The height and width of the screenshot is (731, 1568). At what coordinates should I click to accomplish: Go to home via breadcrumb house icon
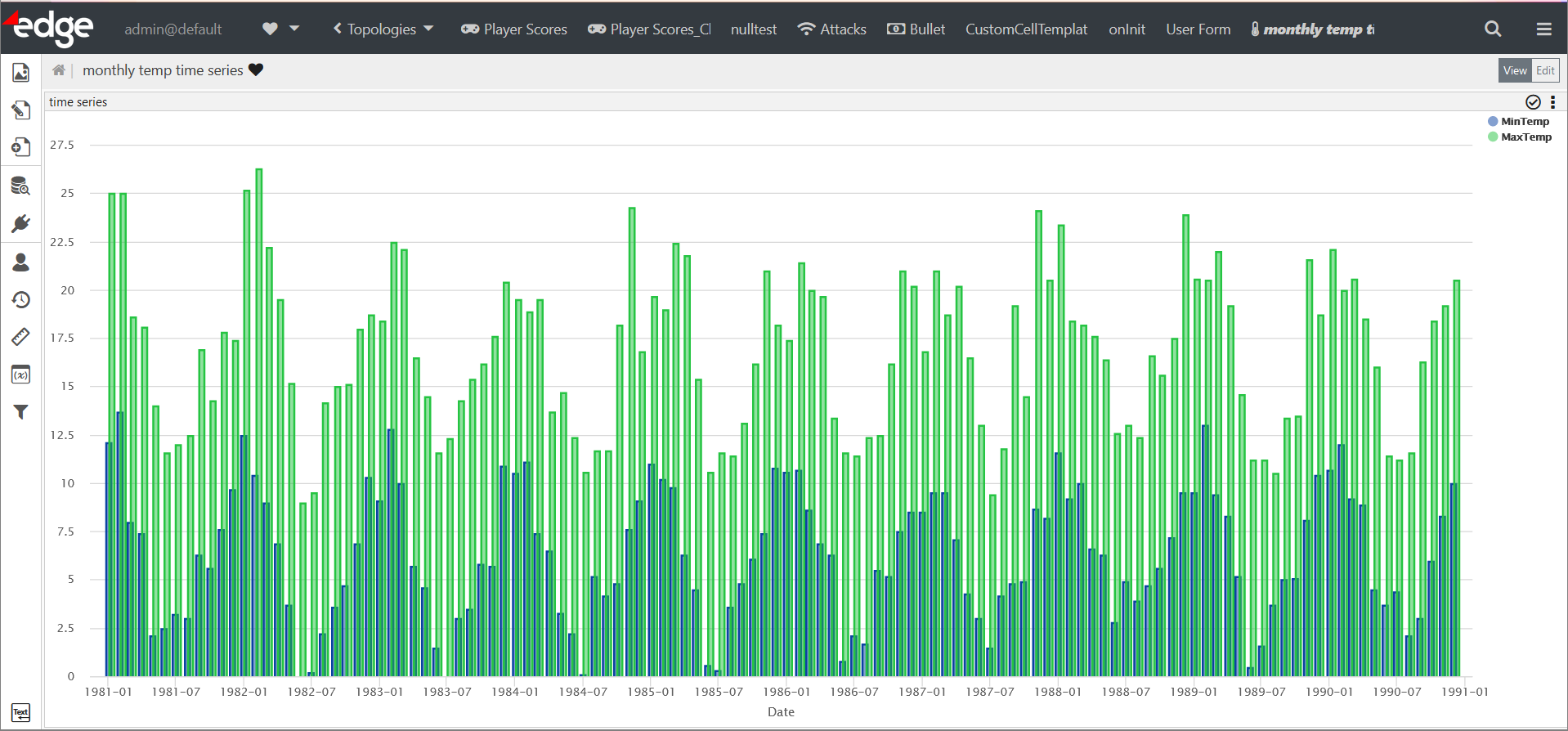coord(59,70)
